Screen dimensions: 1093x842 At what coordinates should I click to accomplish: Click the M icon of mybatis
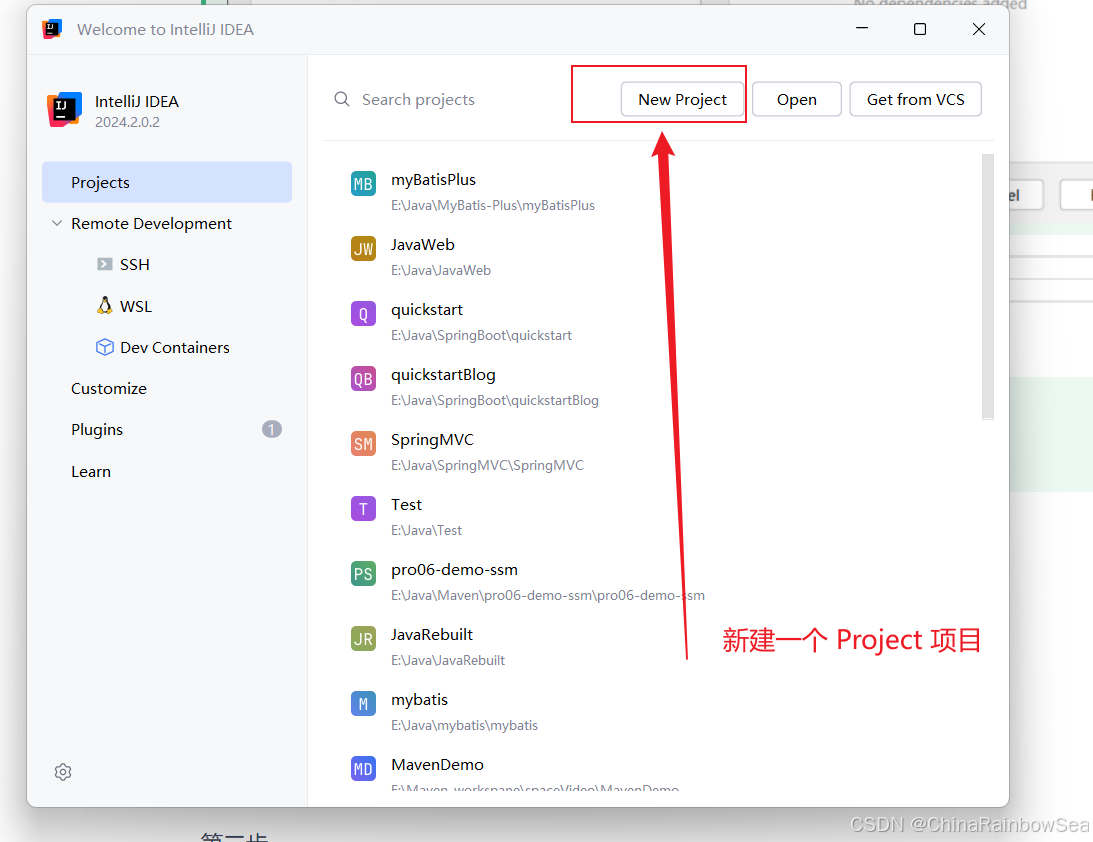(363, 704)
